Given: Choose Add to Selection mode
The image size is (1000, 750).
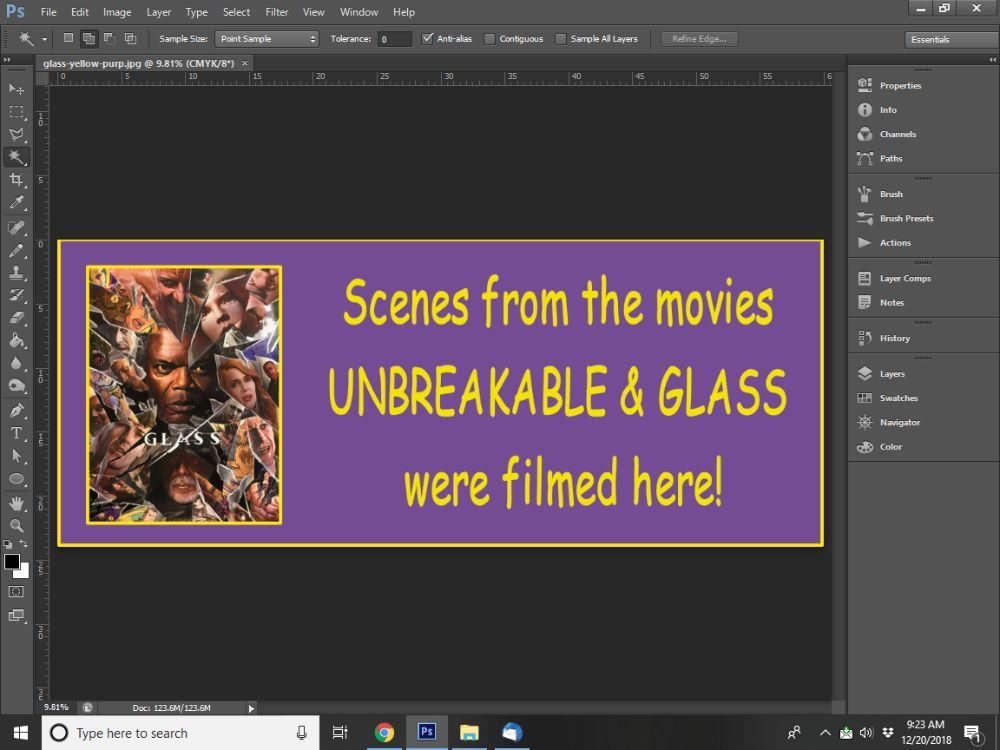Looking at the screenshot, I should pos(89,38).
